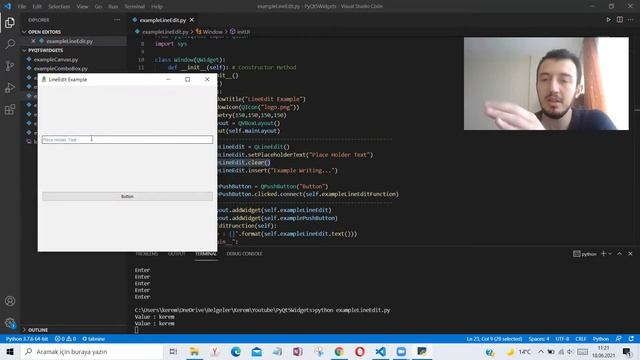Add a new terminal with plus icon
This screenshot has width=640, height=360.
(x=603, y=253)
